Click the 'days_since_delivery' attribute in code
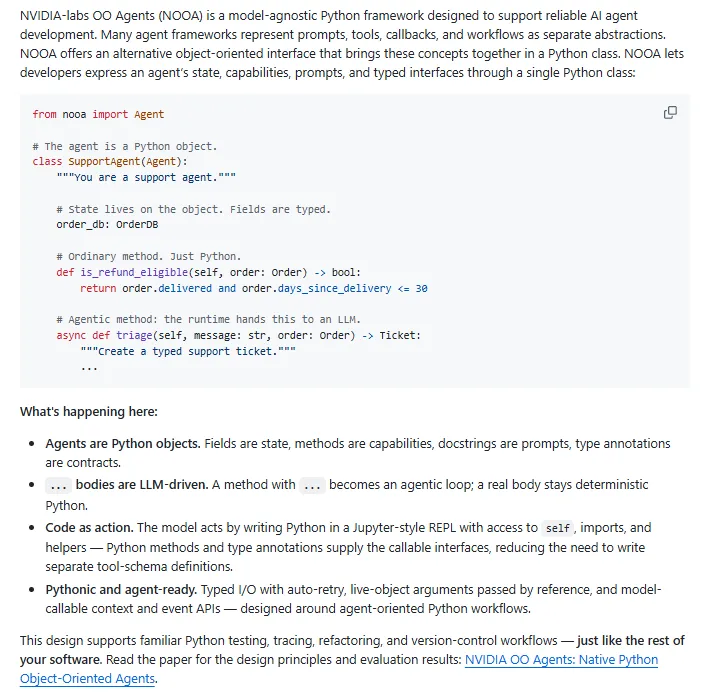 pos(334,288)
